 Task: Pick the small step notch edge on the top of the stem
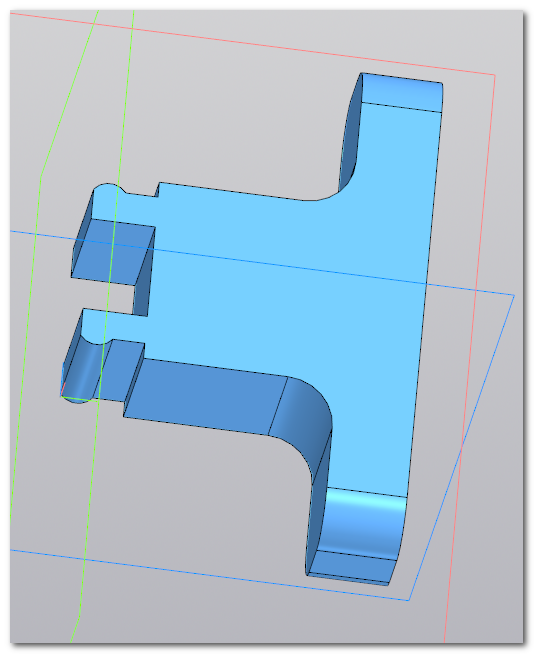pos(157,190)
